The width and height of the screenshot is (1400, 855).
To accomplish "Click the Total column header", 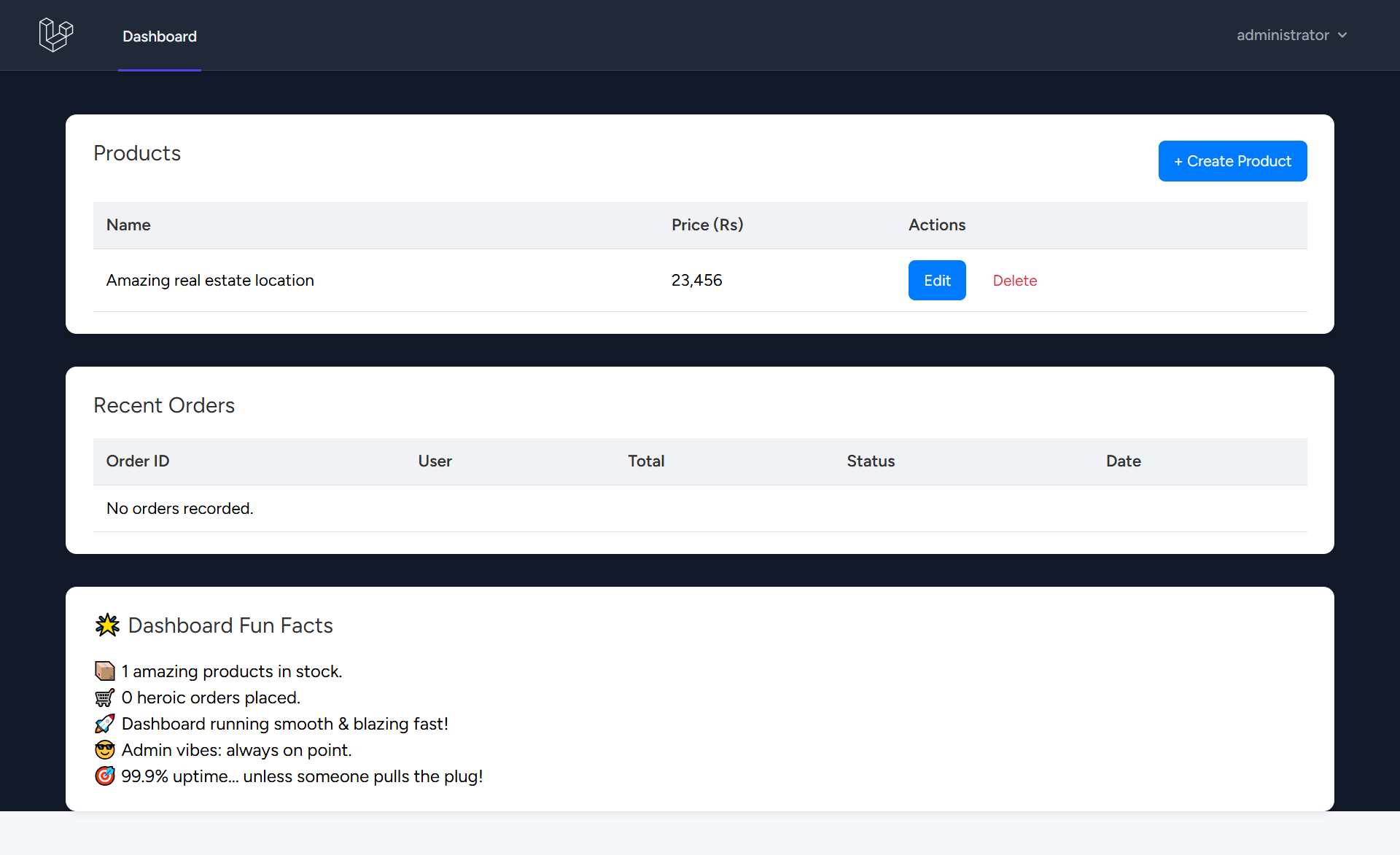I will 646,461.
